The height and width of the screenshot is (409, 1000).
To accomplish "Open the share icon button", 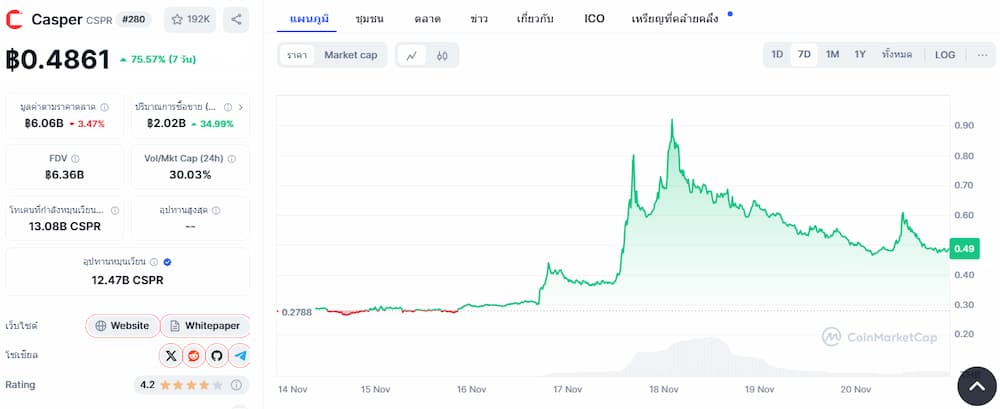I will (x=236, y=20).
